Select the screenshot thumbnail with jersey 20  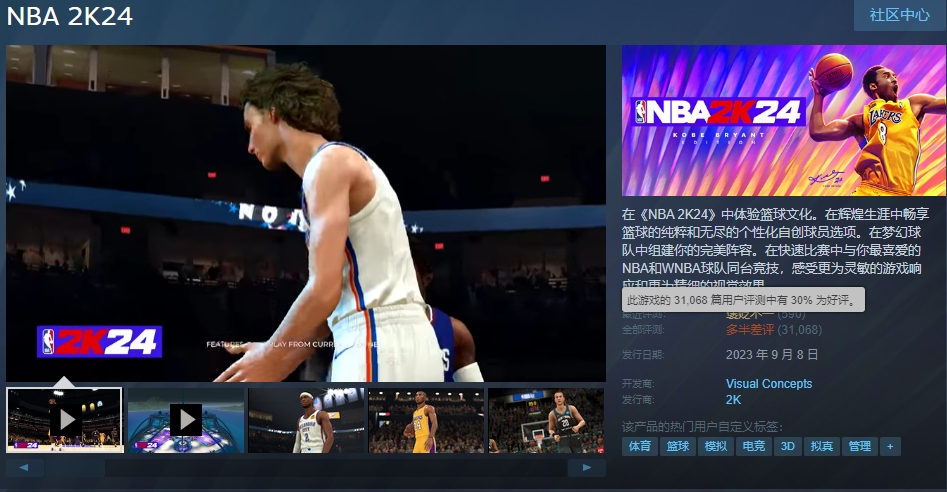point(545,420)
